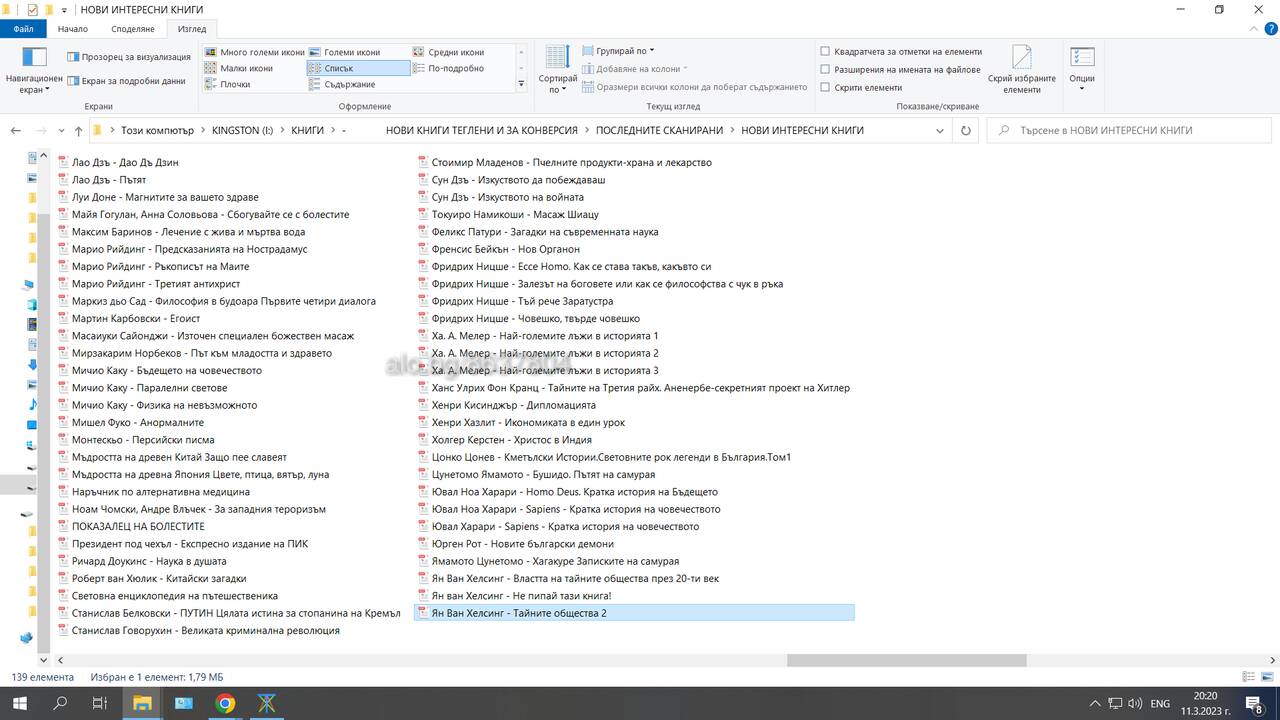Go up one folder level arrow

pos(78,130)
